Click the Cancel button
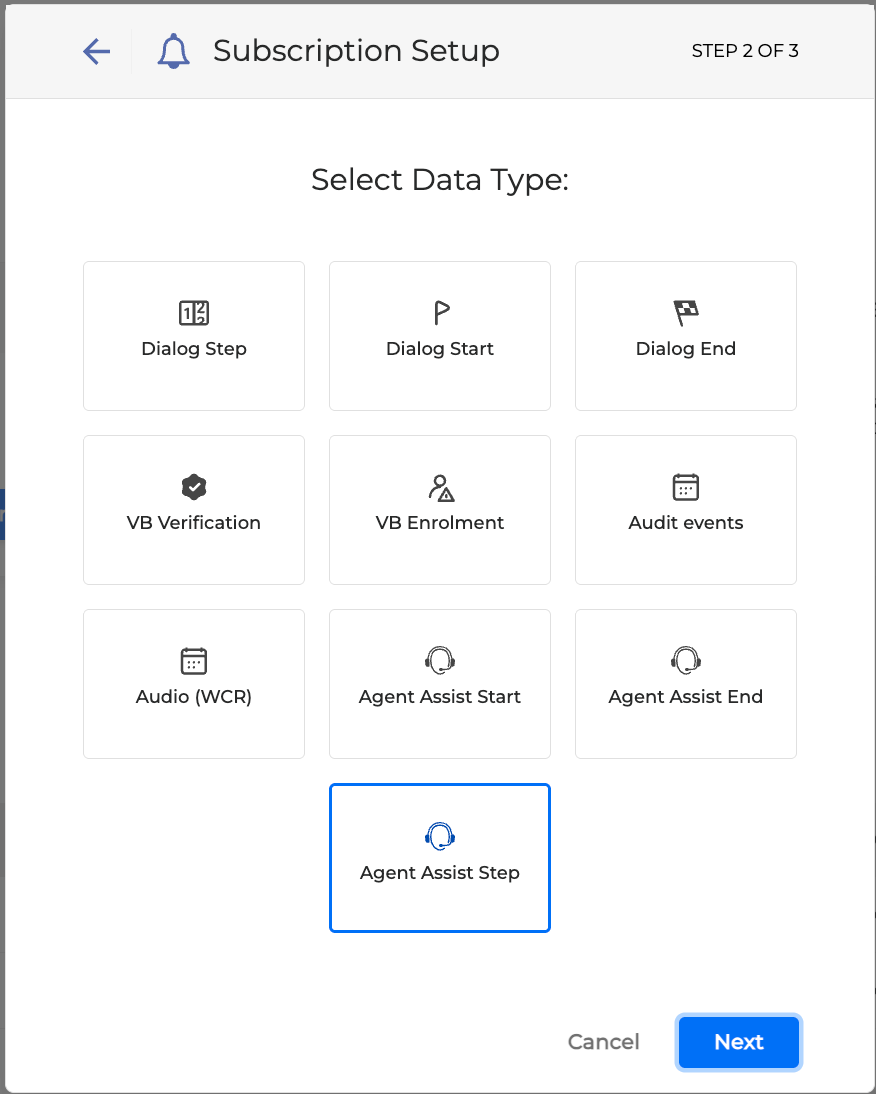This screenshot has width=876, height=1094. click(603, 1042)
